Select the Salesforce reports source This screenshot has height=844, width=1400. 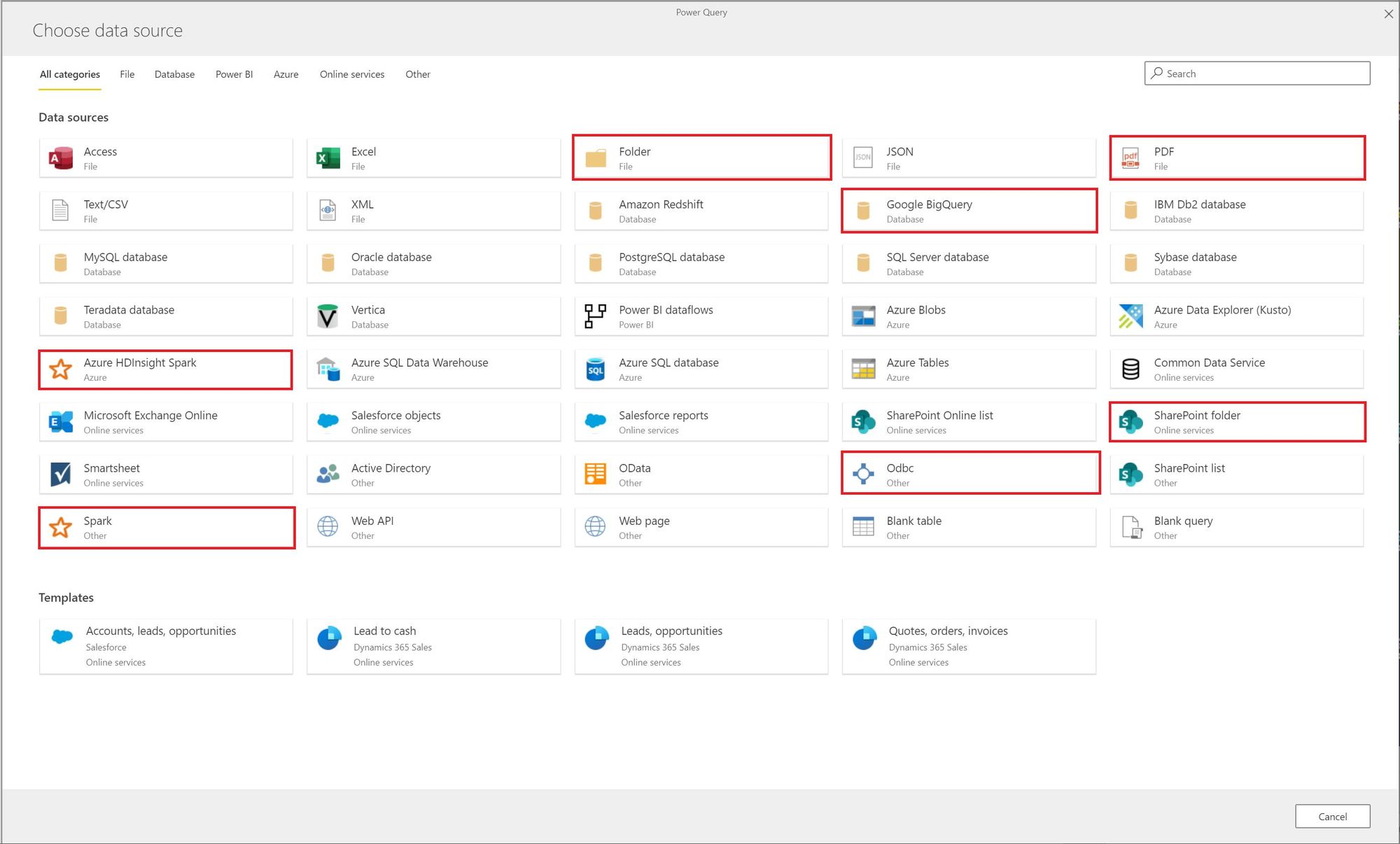tap(701, 422)
